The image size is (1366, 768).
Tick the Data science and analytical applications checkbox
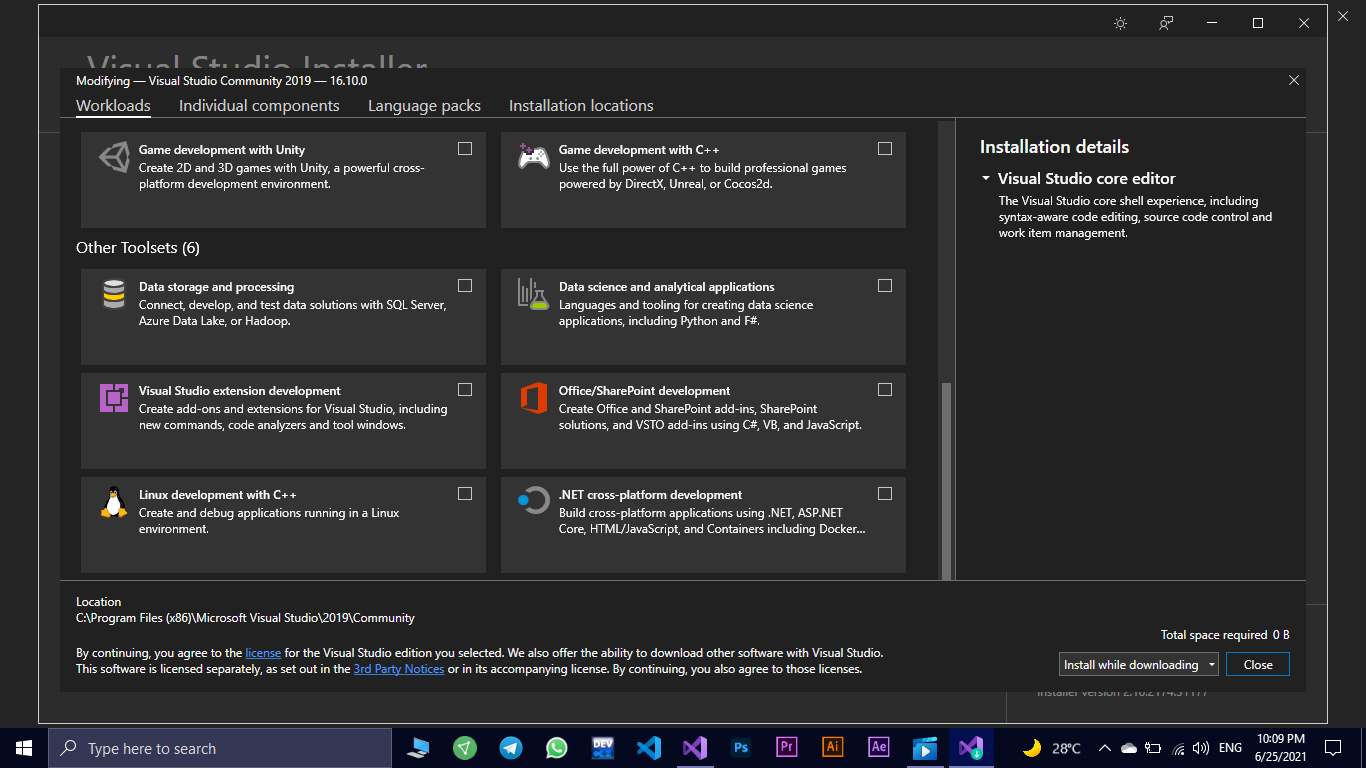click(x=885, y=286)
